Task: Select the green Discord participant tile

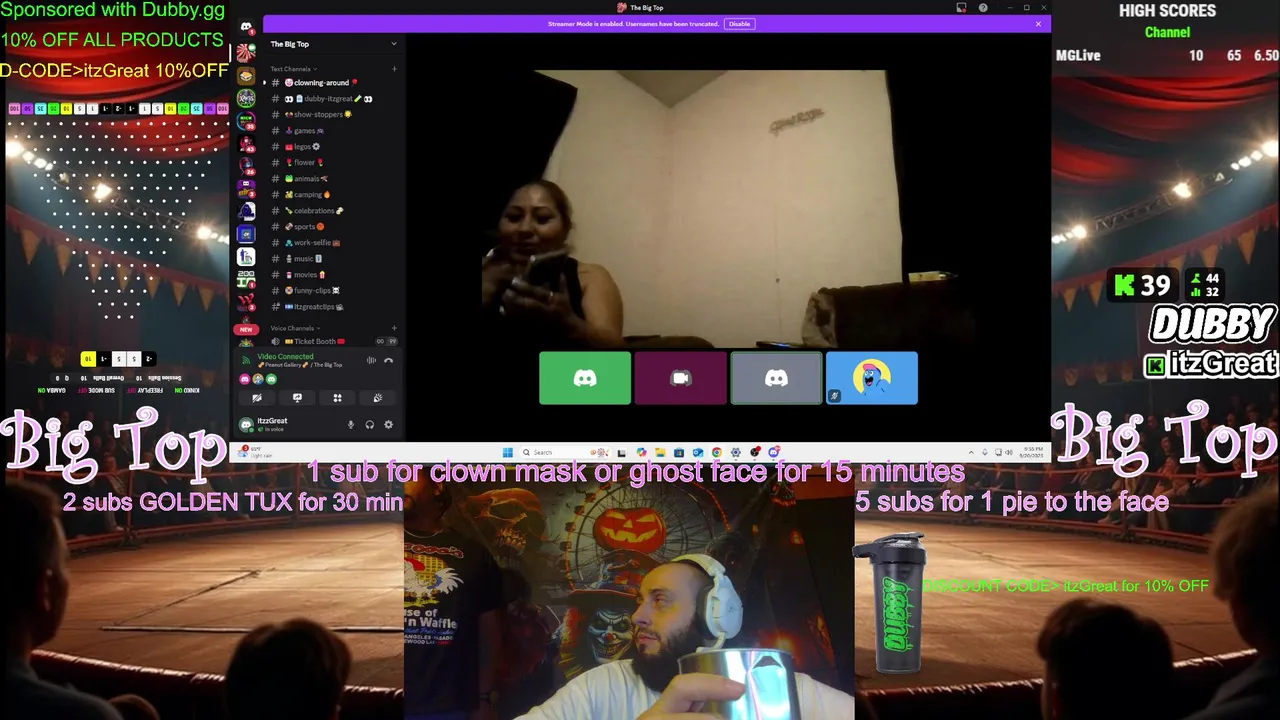Action: tap(585, 378)
